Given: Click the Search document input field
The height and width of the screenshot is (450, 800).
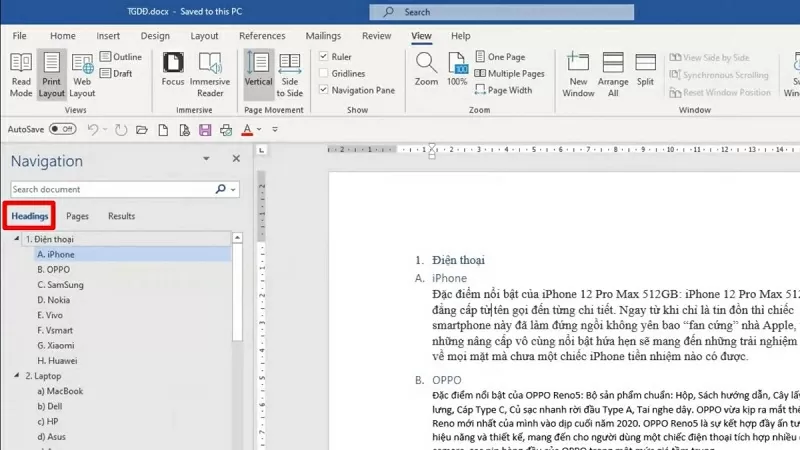Looking at the screenshot, I should point(110,189).
